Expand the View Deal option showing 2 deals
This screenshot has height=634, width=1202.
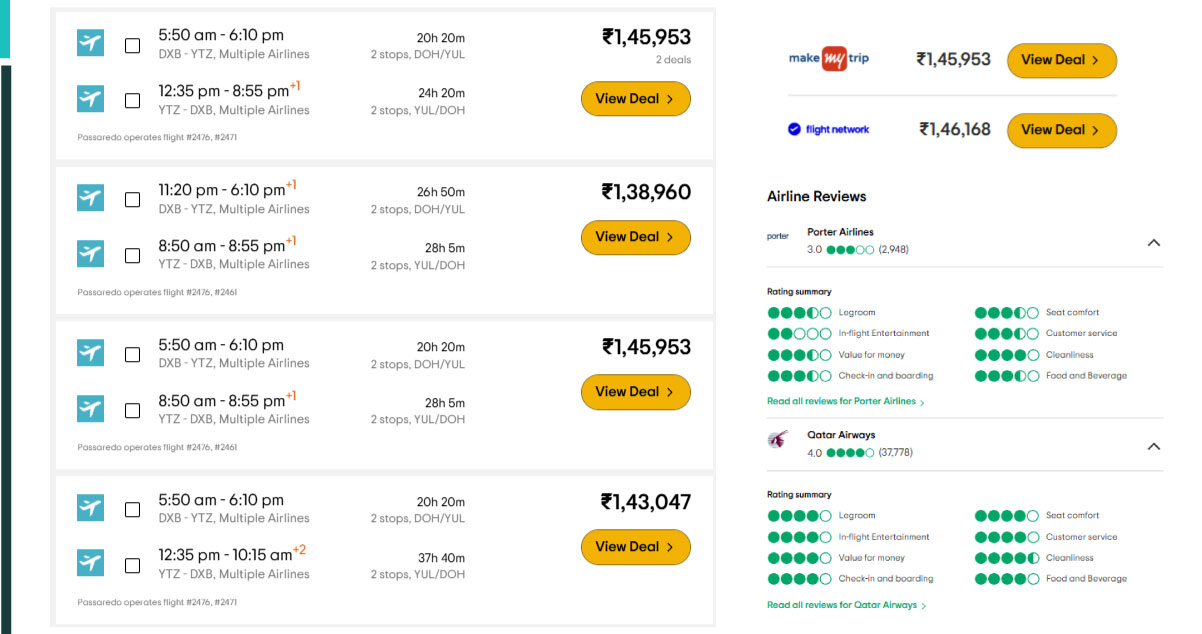(x=635, y=98)
